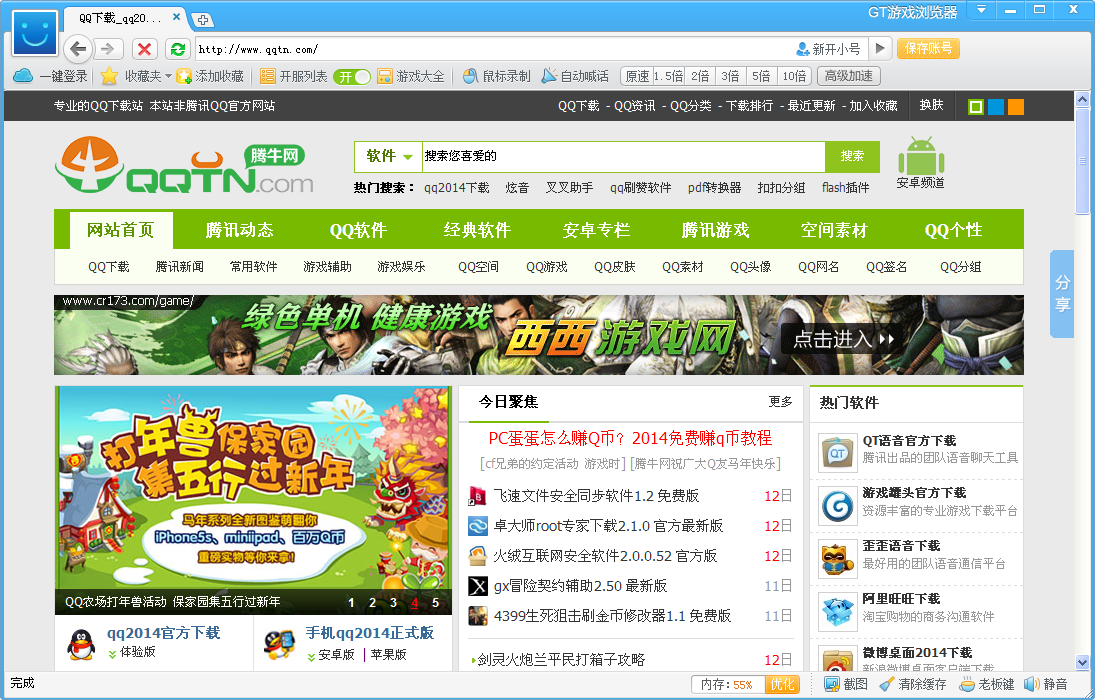The width and height of the screenshot is (1095, 700).
Task: Click the QT语音 app icon
Action: pyautogui.click(x=837, y=453)
